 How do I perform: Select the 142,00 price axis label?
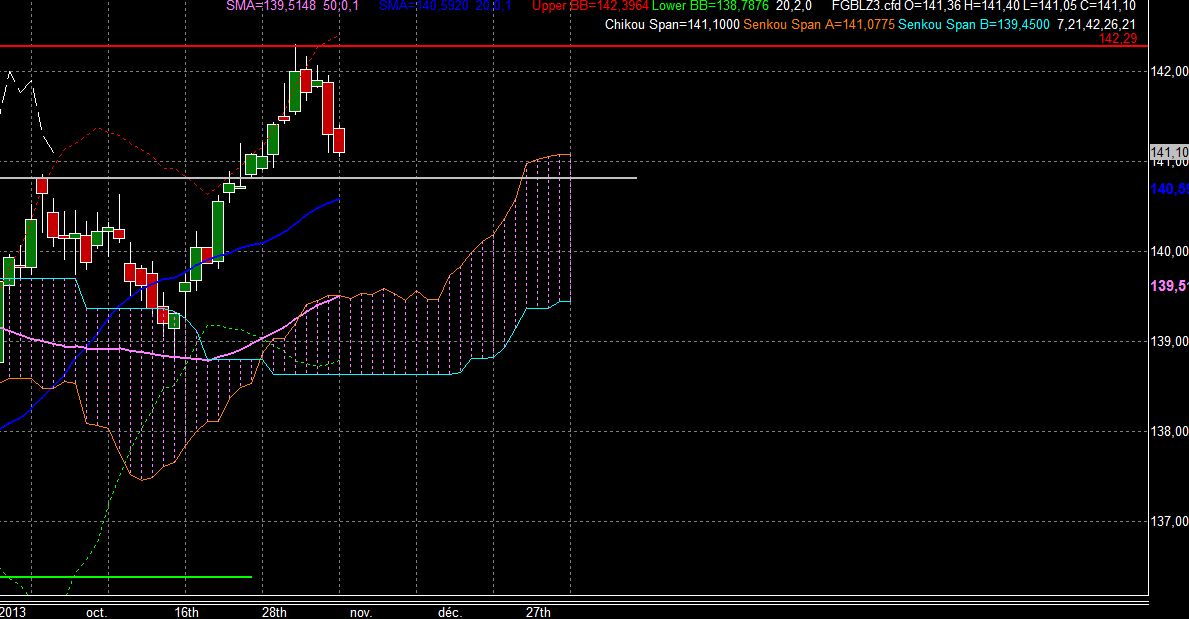pyautogui.click(x=1169, y=71)
